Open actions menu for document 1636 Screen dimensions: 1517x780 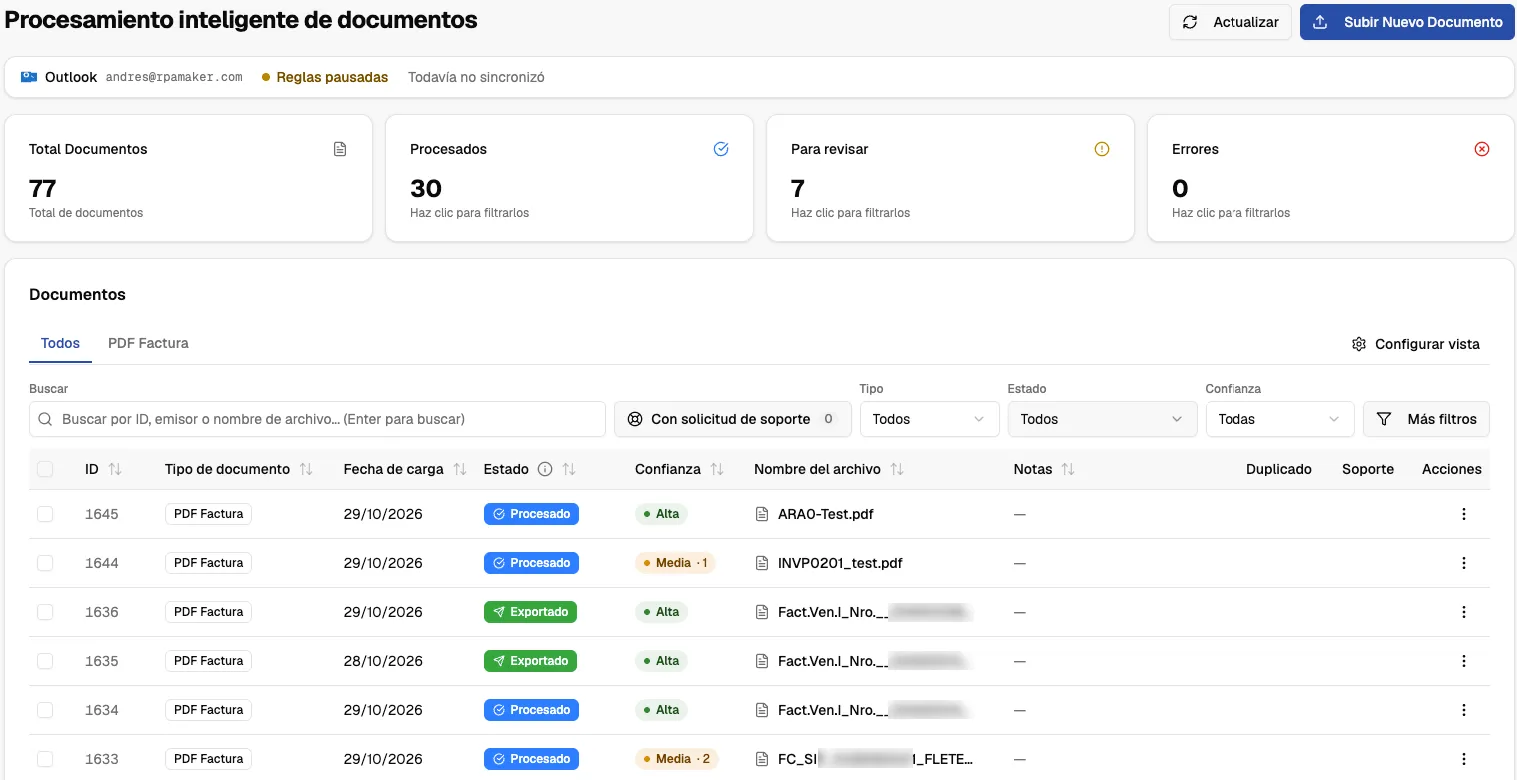(x=1464, y=612)
